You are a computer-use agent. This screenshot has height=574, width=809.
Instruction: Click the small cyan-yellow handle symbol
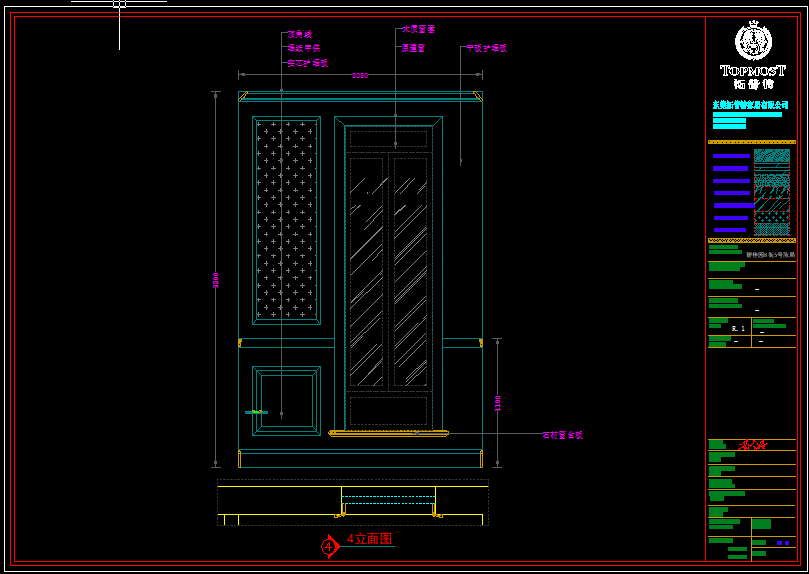(x=256, y=412)
